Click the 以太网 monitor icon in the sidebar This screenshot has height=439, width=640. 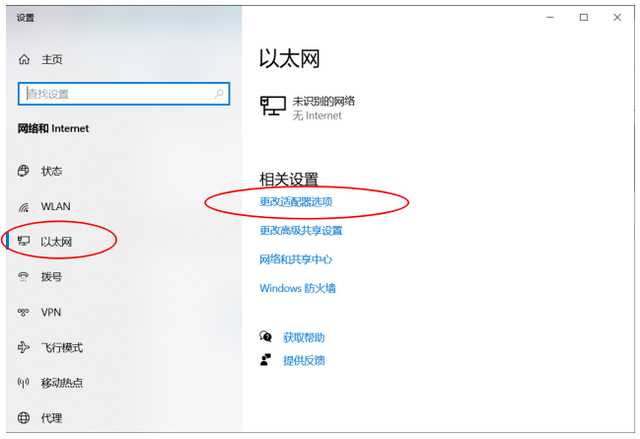[x=23, y=241]
